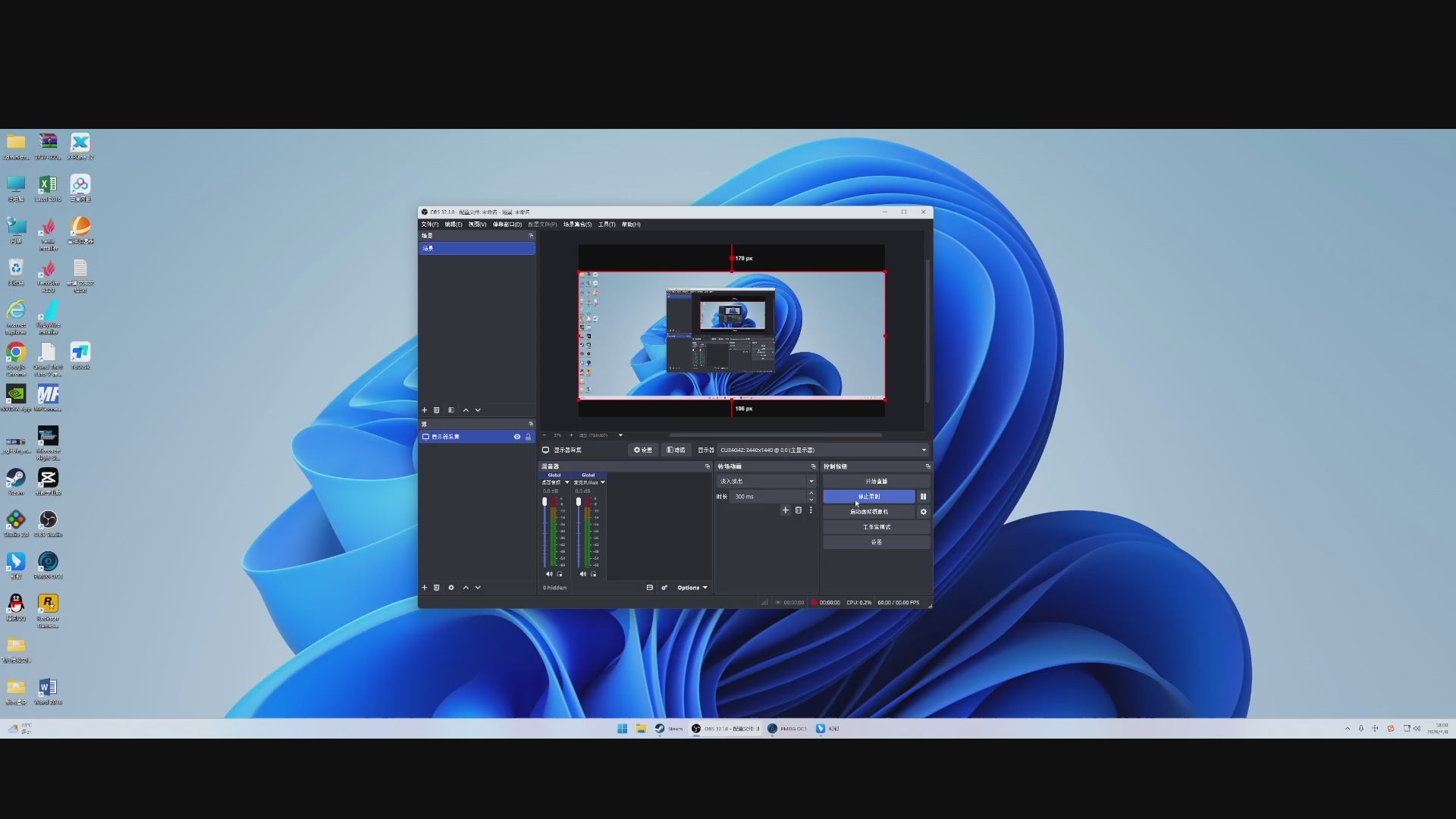The image size is (1456, 819).
Task: Mute the 桌面音频 mixer channel
Action: coord(549,574)
